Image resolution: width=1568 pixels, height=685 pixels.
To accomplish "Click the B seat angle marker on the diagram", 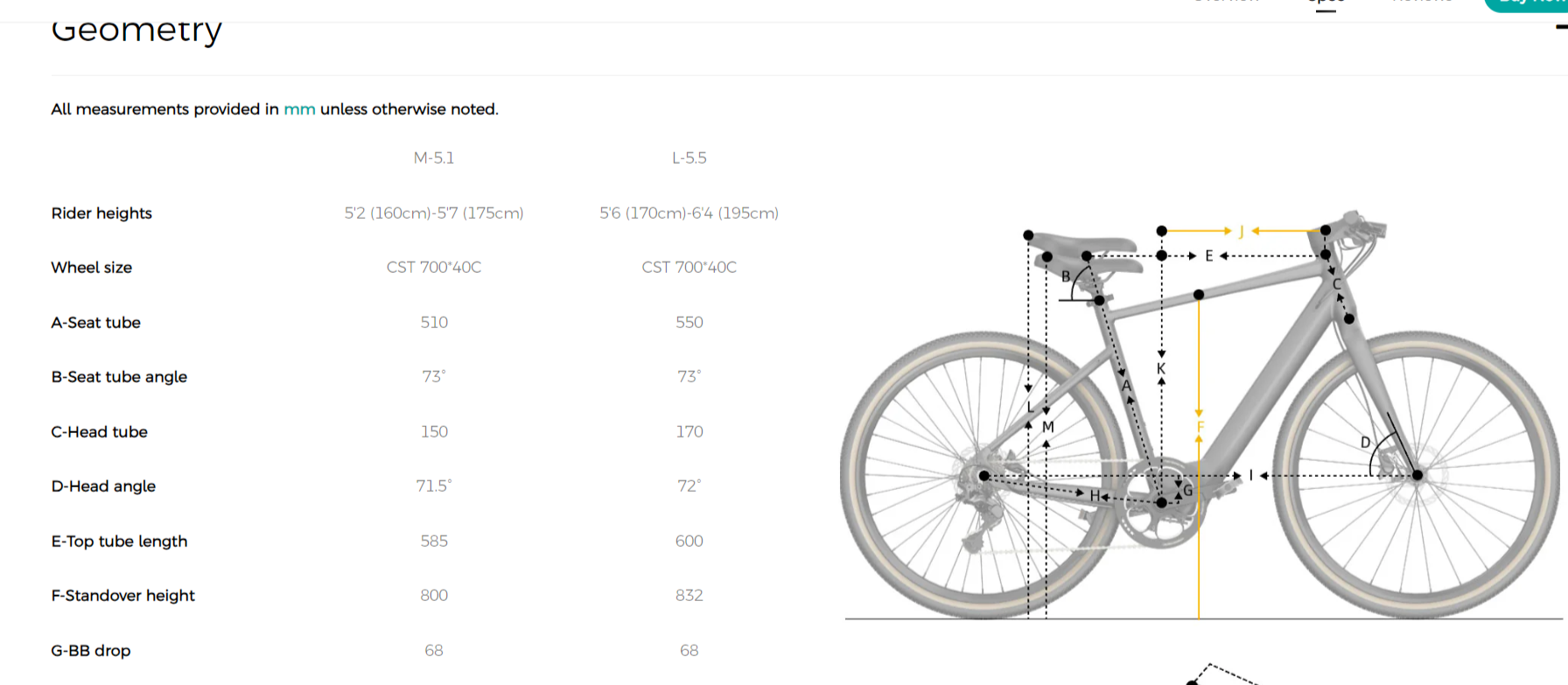I will pos(1066,276).
